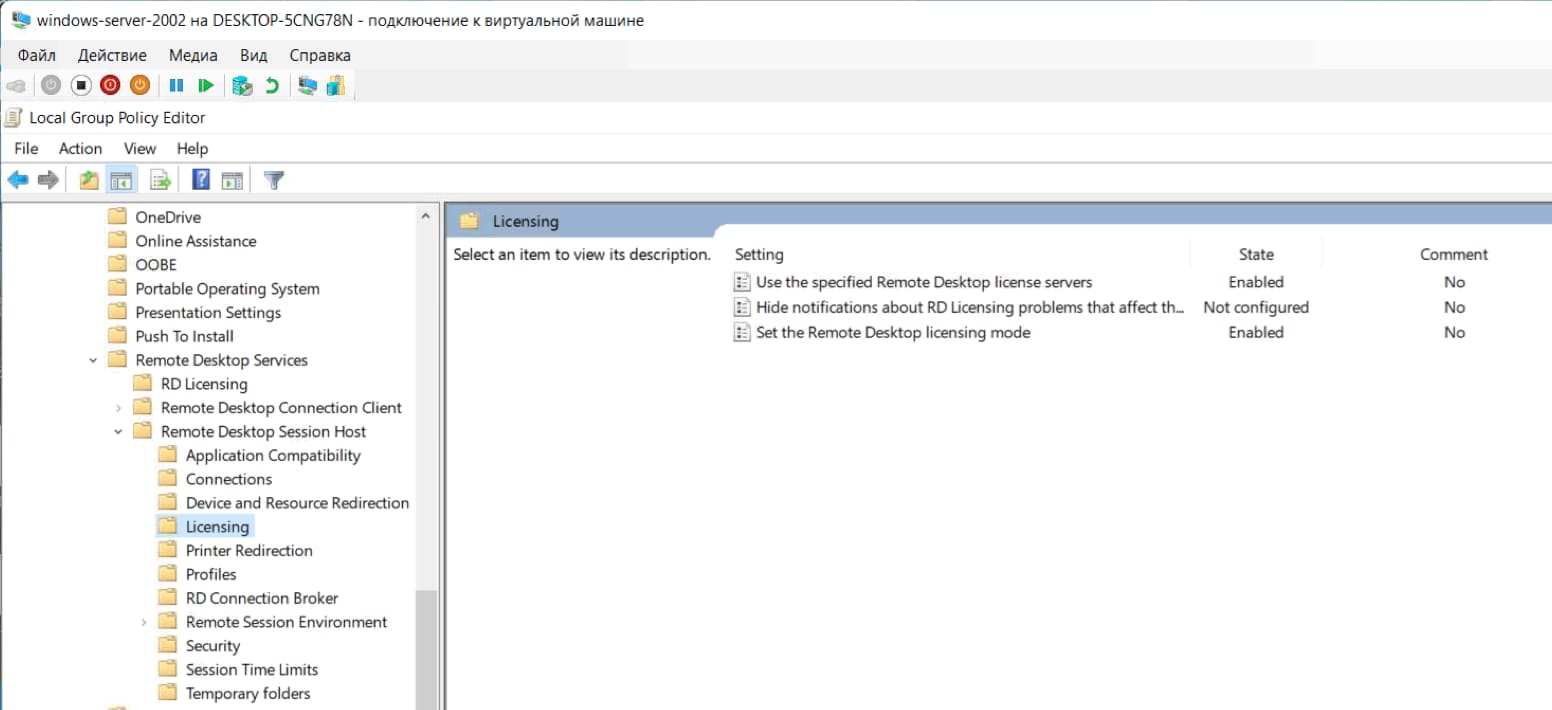The image size is (1552, 710).
Task: Open 'Set the Remote Desktop licensing mode' setting
Action: [x=892, y=332]
